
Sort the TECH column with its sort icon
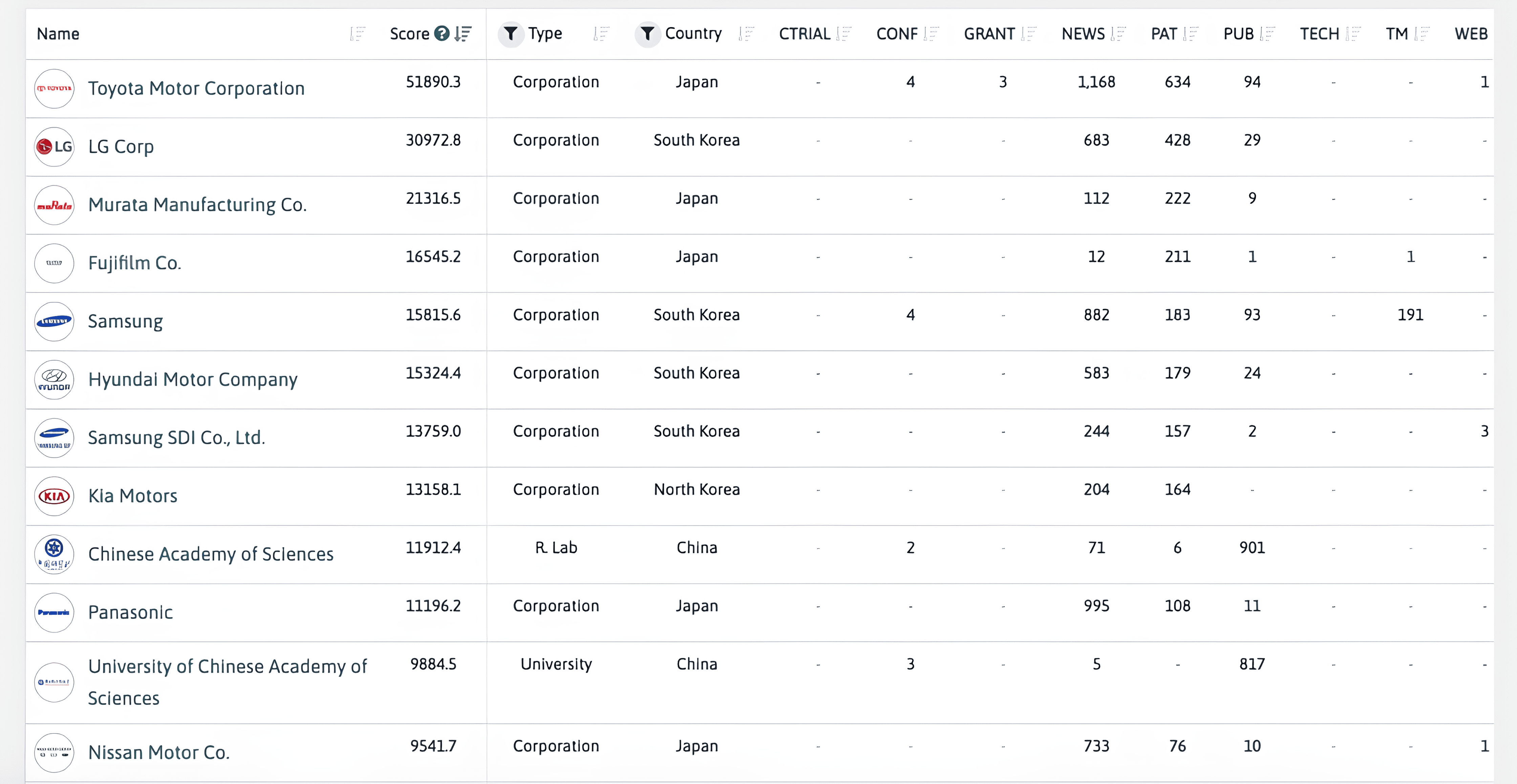tap(1353, 34)
